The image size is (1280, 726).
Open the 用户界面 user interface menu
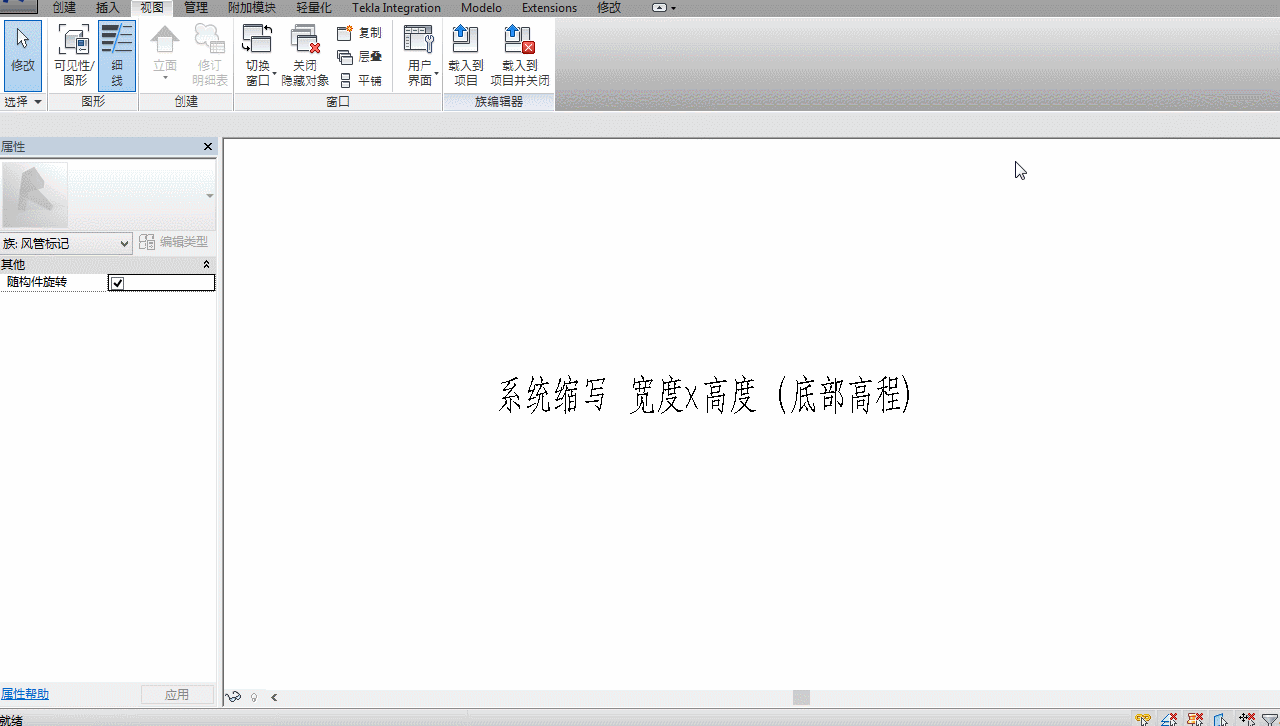tap(420, 55)
